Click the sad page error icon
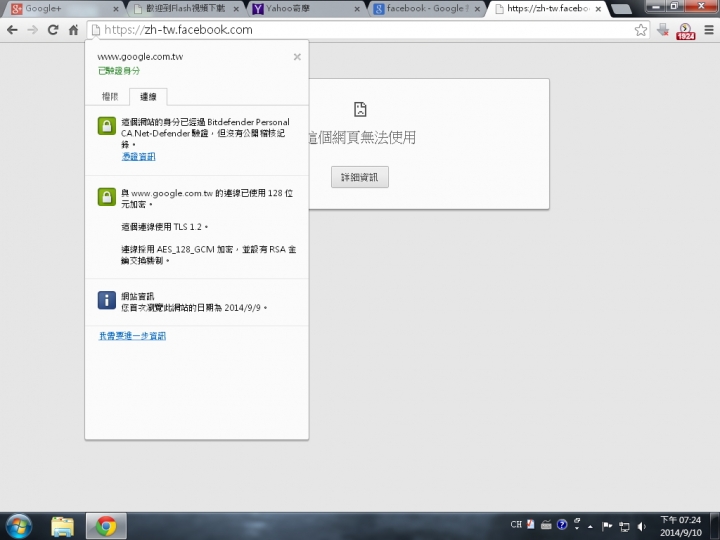The image size is (720, 540). (x=360, y=109)
